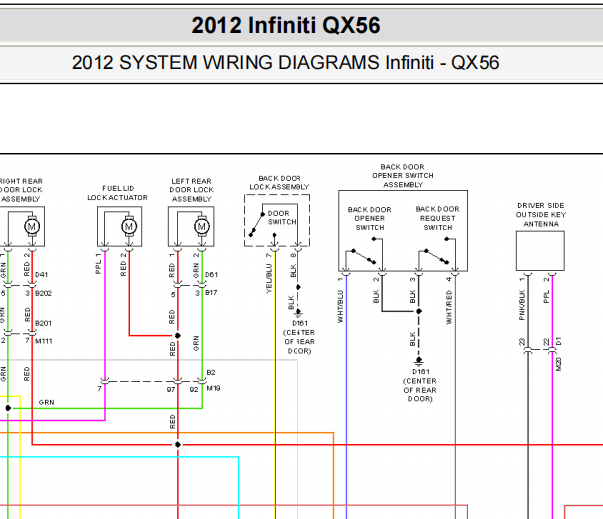Click the horizontal 'GRN' wire label
Viewport: 603px width, 519px height.
point(47,402)
